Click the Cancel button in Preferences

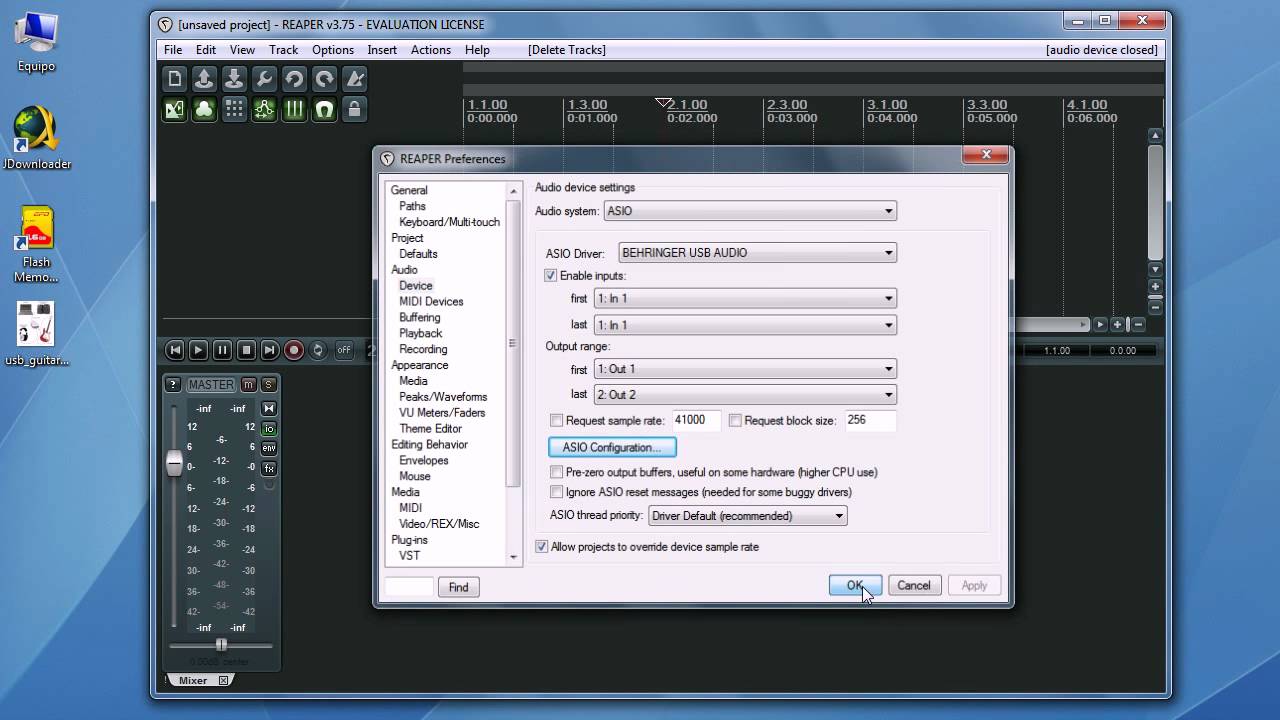914,586
